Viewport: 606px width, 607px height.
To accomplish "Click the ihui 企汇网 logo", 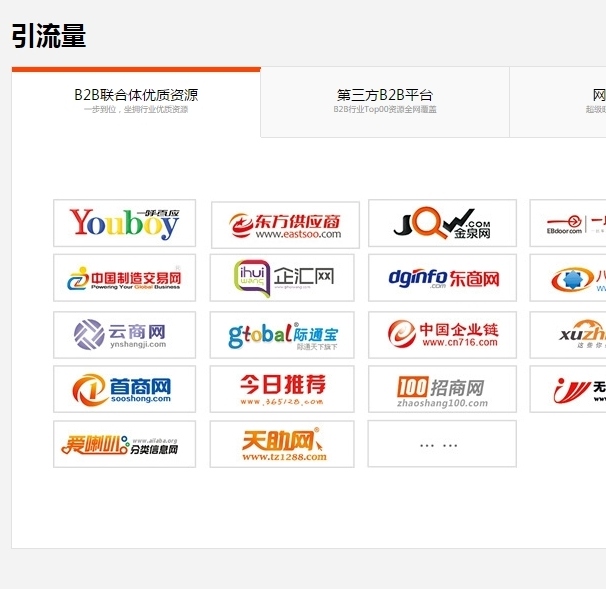I will coord(282,278).
